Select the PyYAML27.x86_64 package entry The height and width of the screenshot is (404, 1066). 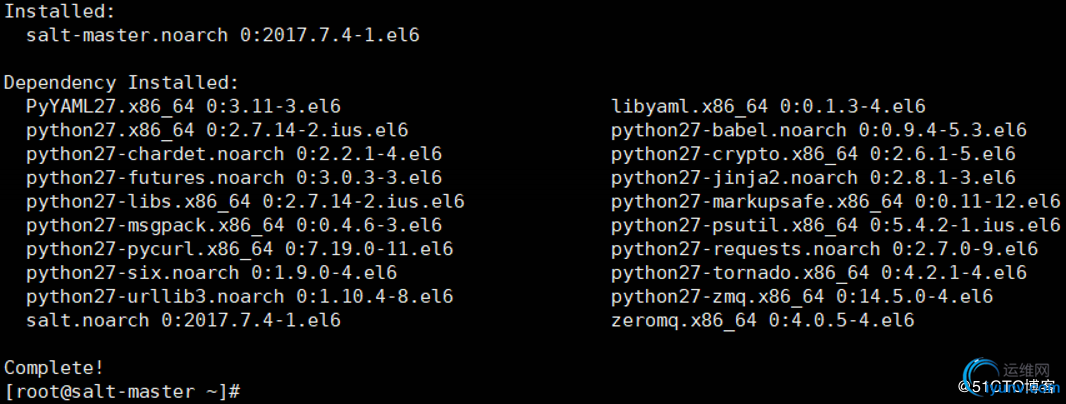click(184, 107)
